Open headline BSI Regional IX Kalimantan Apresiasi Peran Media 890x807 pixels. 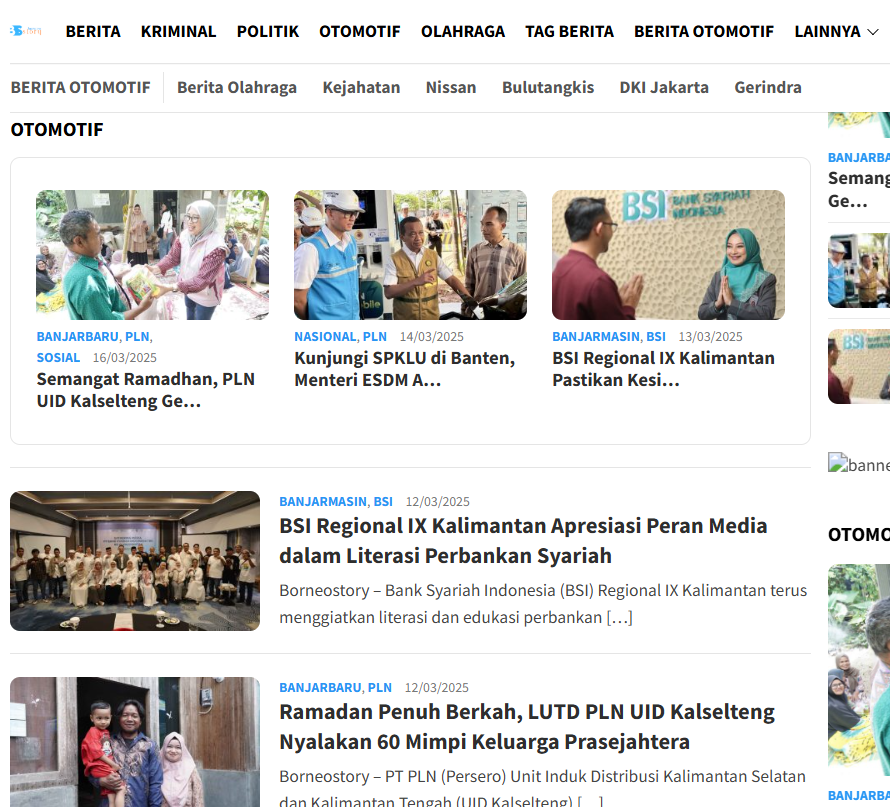click(x=523, y=540)
